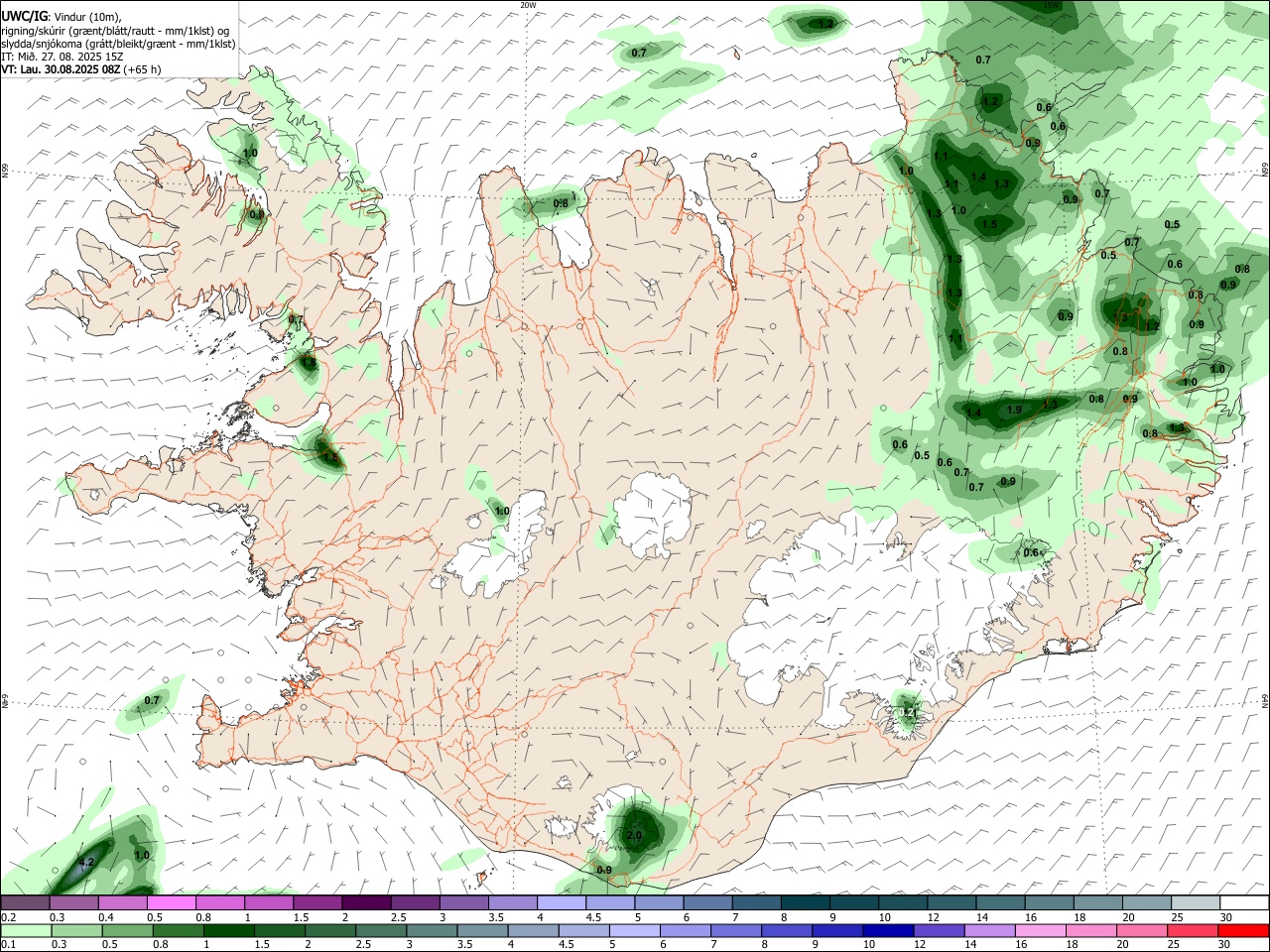Image resolution: width=1270 pixels, height=952 pixels.
Task: Select the dark teal swatch labeled 8 in upper legend
Action: coord(806,903)
